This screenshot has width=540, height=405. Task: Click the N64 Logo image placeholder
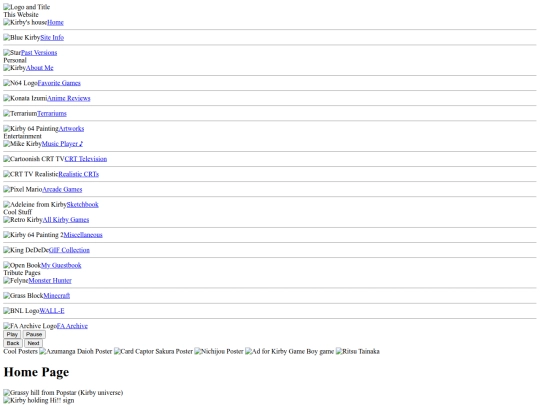click(20, 83)
